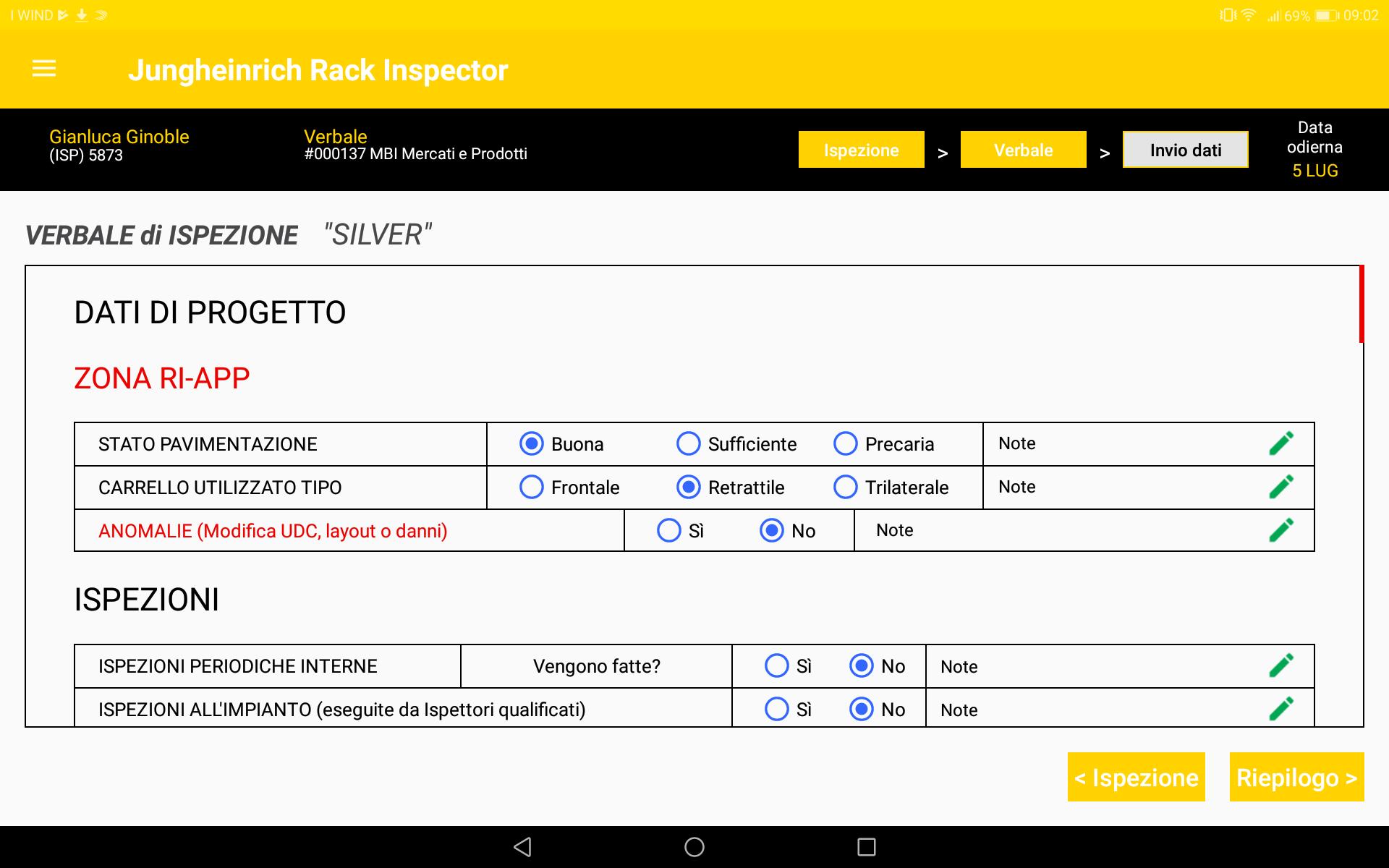Tap the Android home circle icon

(694, 847)
